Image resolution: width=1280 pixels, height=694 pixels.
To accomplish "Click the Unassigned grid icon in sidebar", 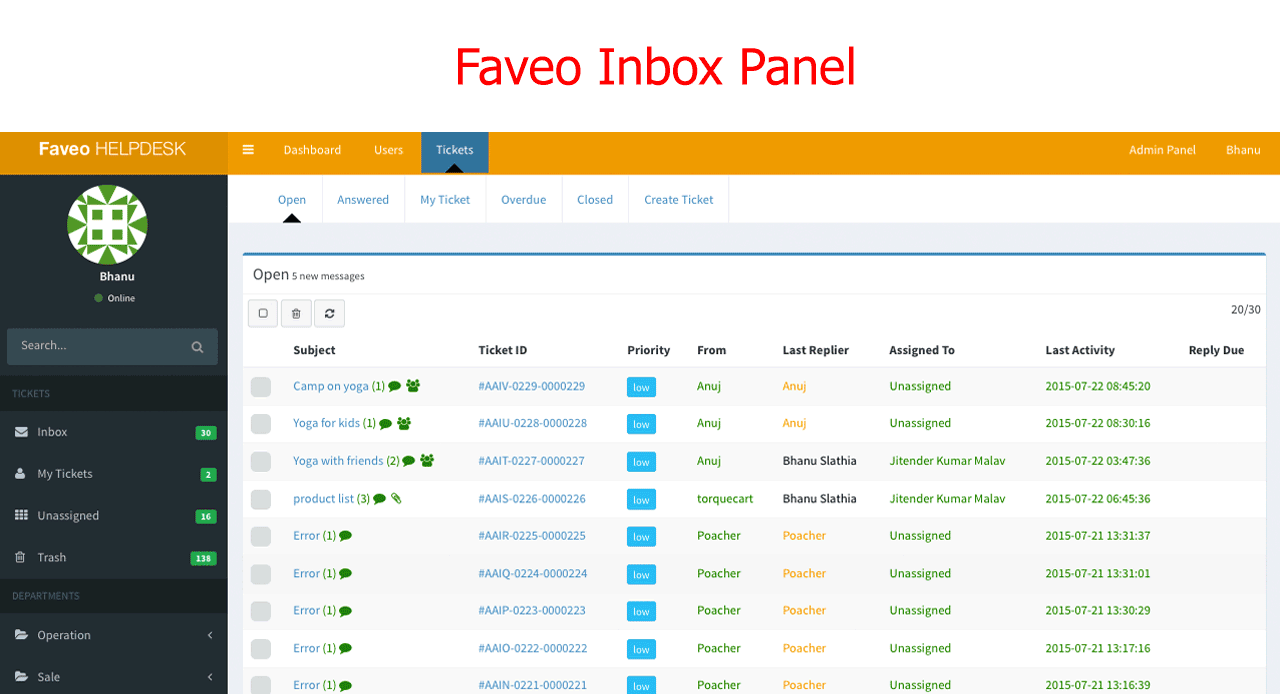I will coord(21,515).
